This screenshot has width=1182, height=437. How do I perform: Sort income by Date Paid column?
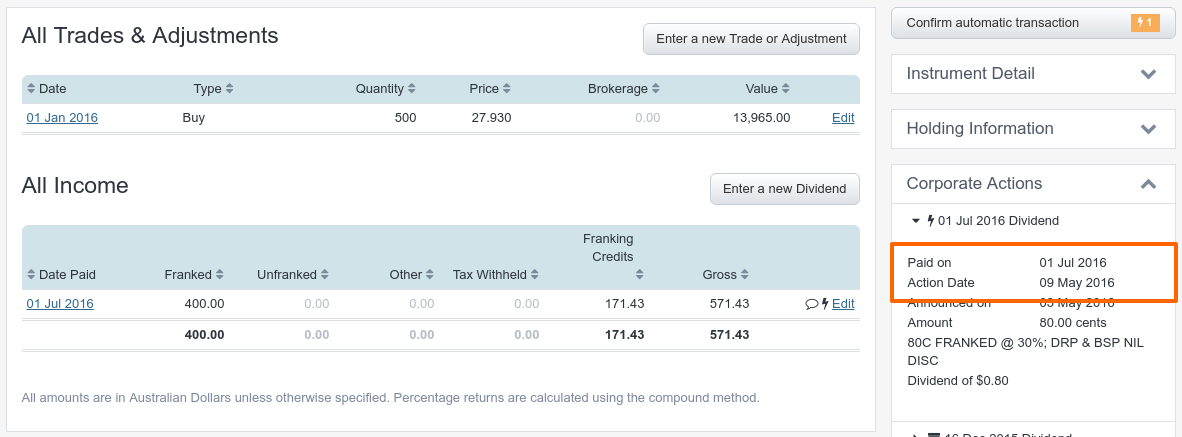point(61,275)
